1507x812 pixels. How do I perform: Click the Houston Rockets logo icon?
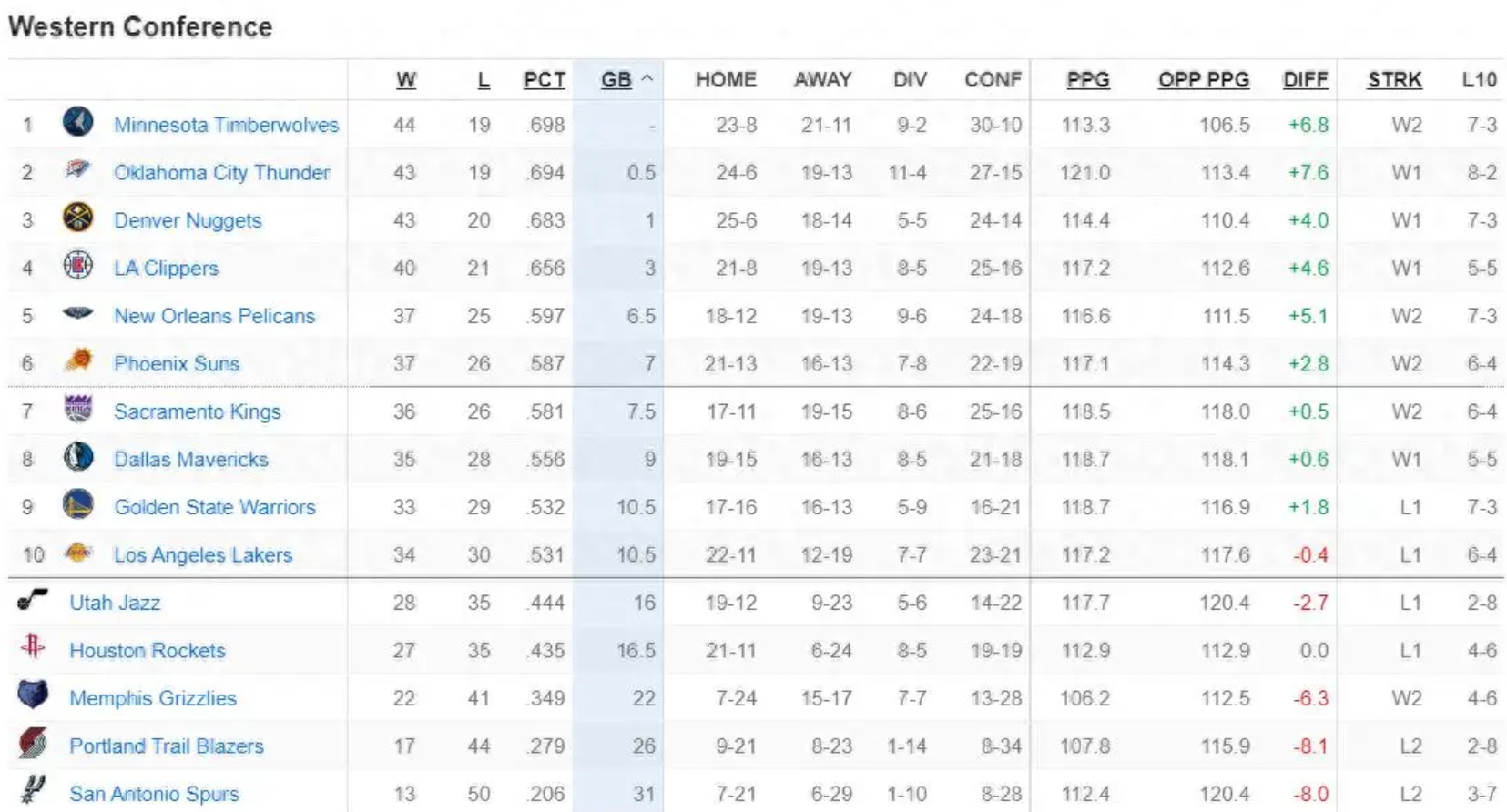tap(34, 647)
